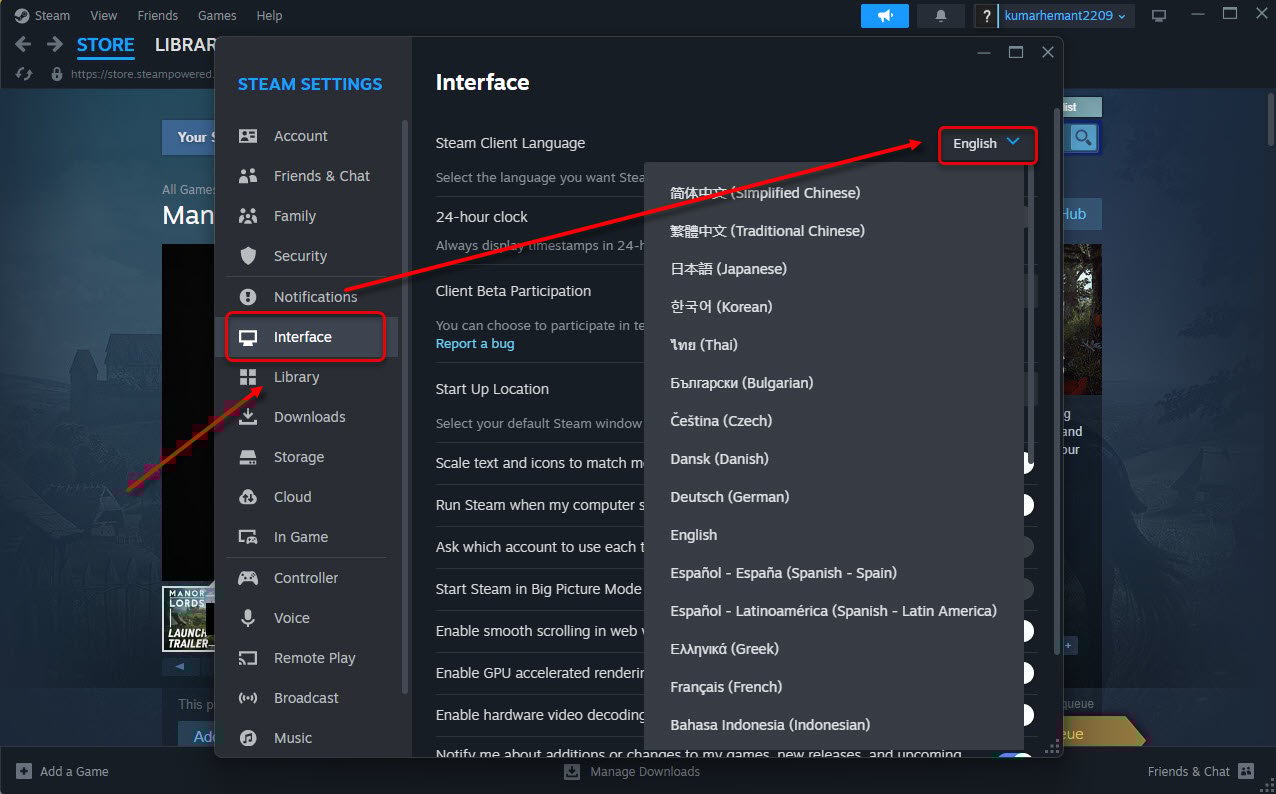Click the store search magnifier icon
The image size is (1276, 794).
tap(1083, 138)
